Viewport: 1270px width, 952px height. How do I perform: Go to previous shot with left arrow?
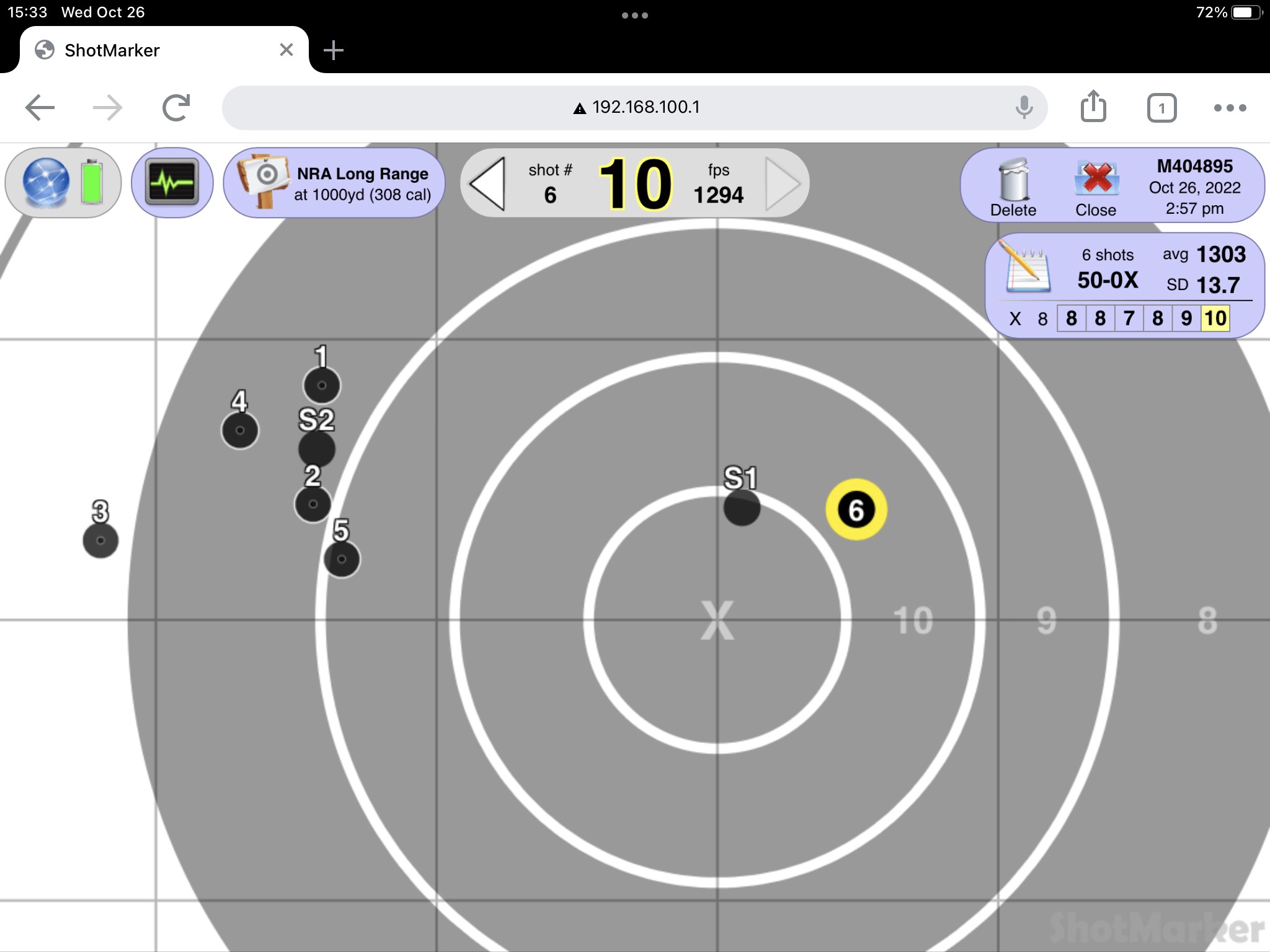click(x=488, y=183)
